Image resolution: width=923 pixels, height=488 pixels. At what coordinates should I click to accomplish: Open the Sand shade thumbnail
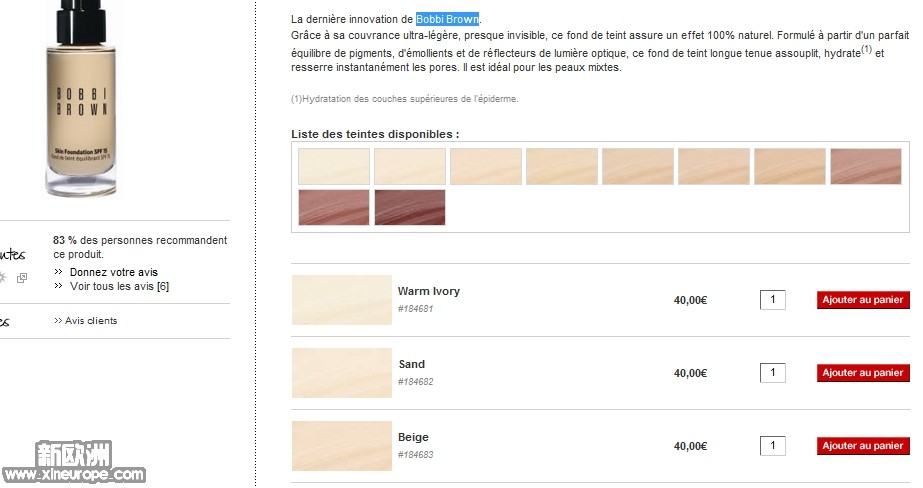[341, 373]
